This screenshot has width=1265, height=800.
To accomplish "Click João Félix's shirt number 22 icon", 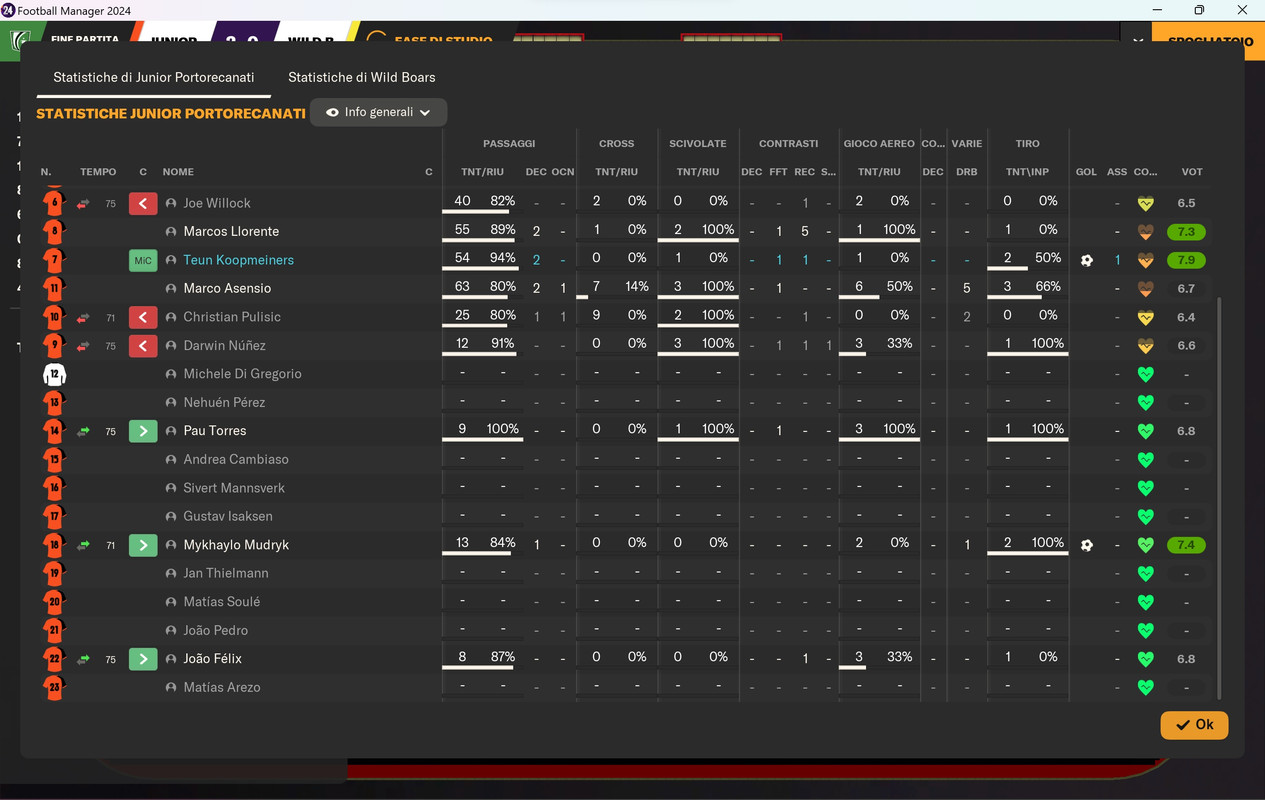I will (x=54, y=659).
